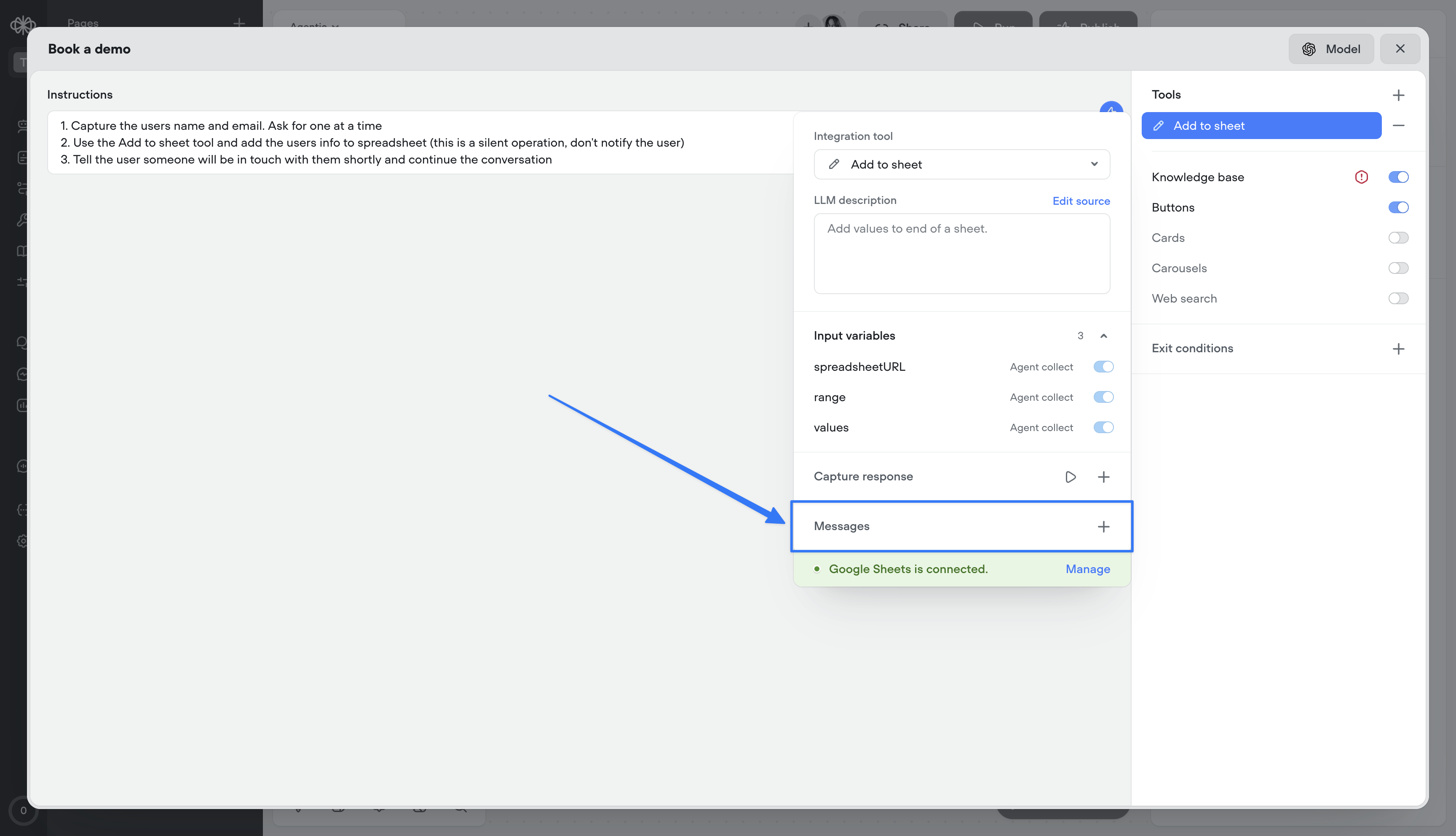Close the Book a demo dialog
The image size is (1456, 836).
[x=1400, y=49]
